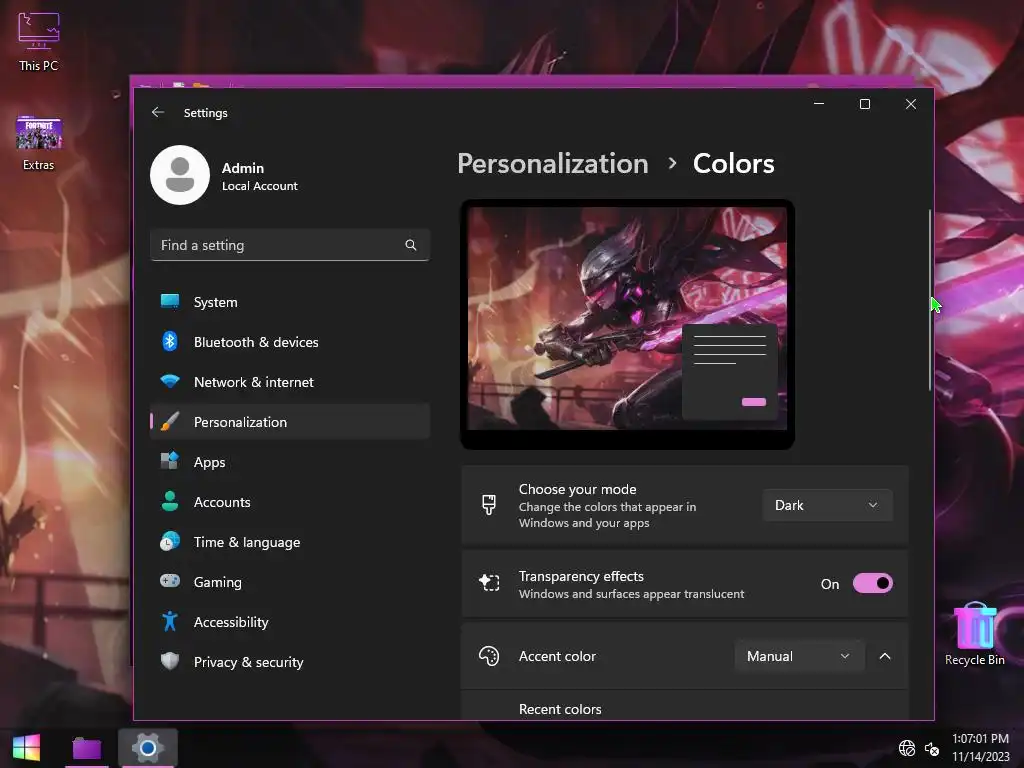
Task: Select the Extras desktop icon
Action: click(39, 144)
